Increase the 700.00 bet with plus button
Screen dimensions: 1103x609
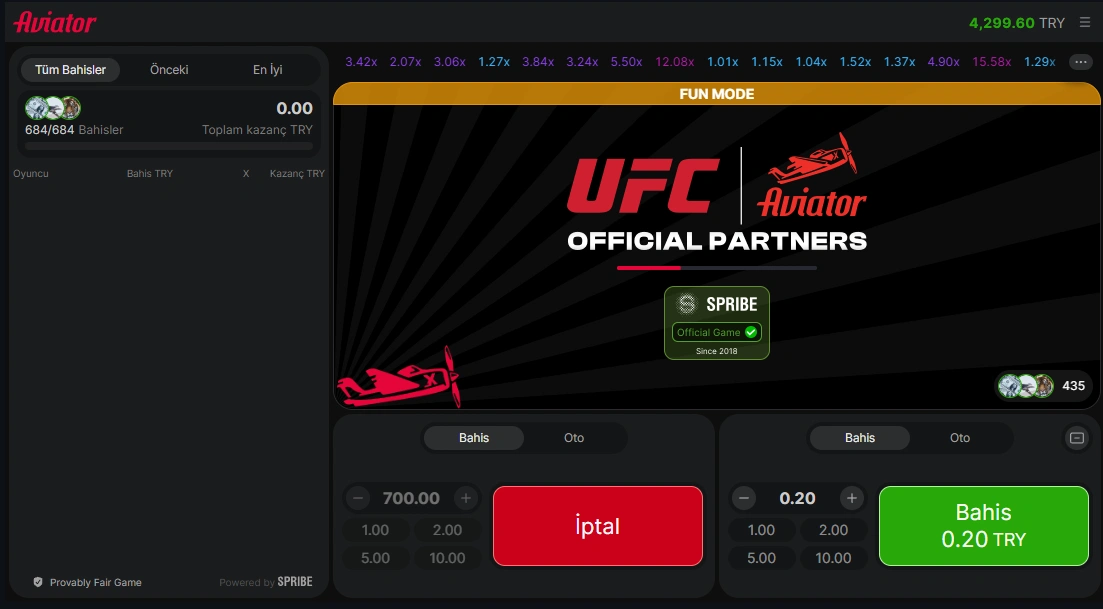click(466, 498)
